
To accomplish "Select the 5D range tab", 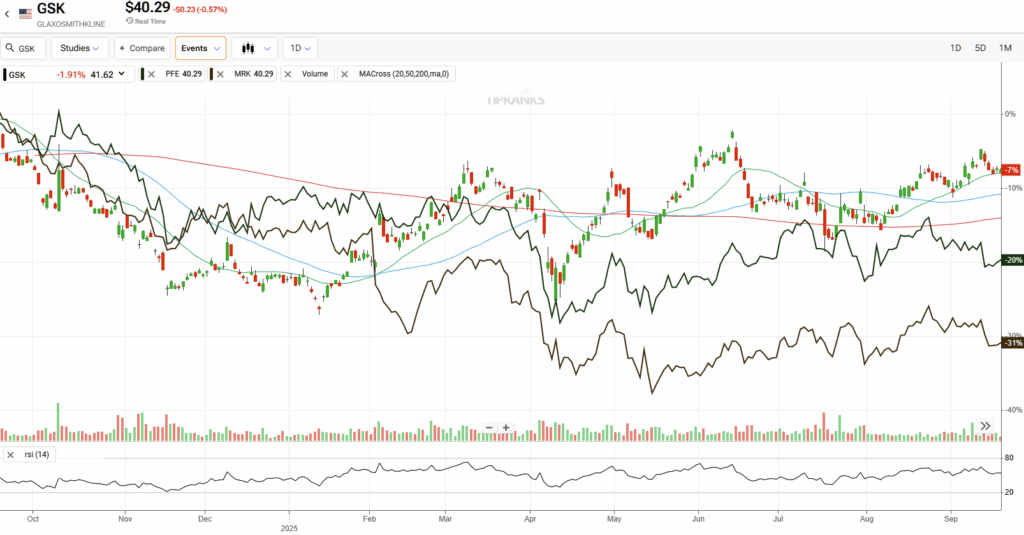I will tap(980, 48).
